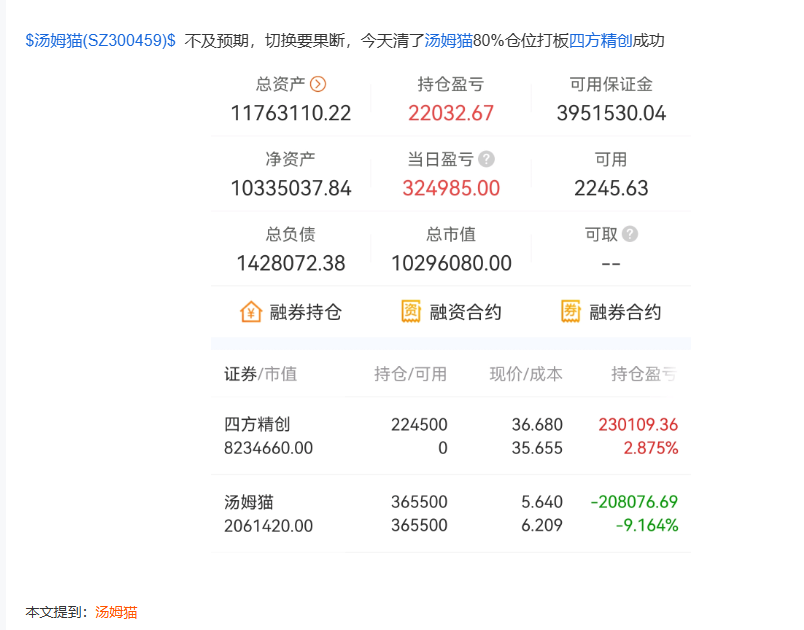The image size is (804, 630).
Task: Open the 融券合约 tab
Action: click(x=611, y=312)
